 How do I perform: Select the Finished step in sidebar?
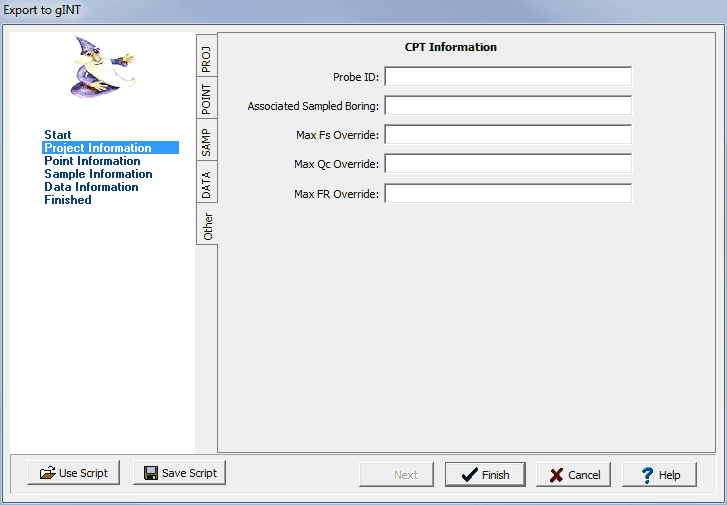pyautogui.click(x=68, y=200)
